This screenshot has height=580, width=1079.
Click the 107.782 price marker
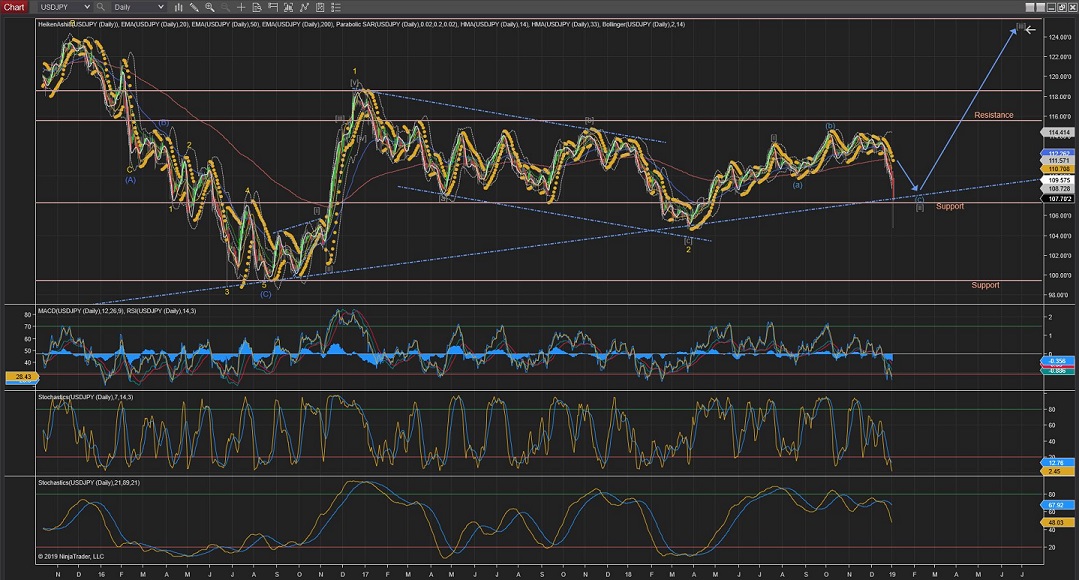point(1059,199)
